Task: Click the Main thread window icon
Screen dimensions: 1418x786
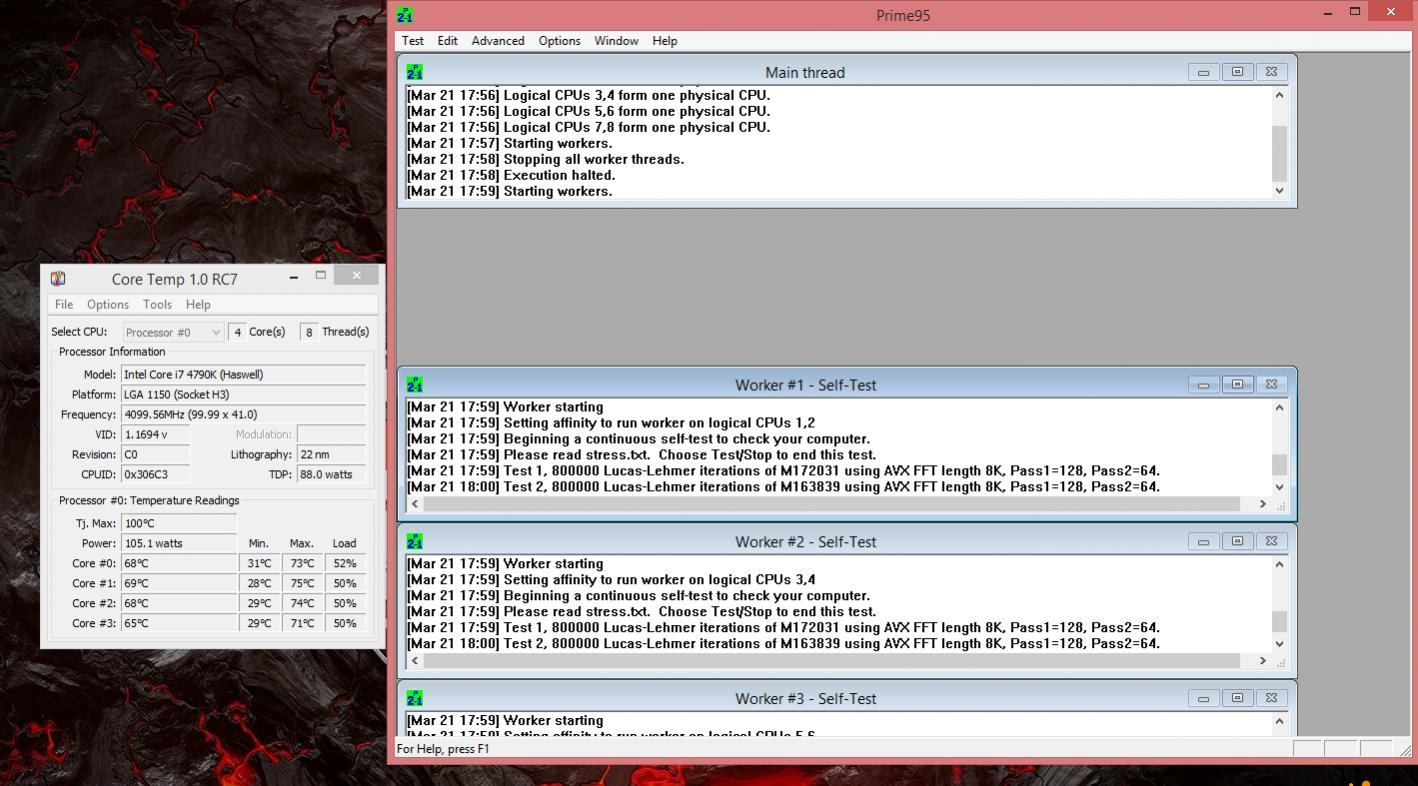Action: click(x=415, y=72)
